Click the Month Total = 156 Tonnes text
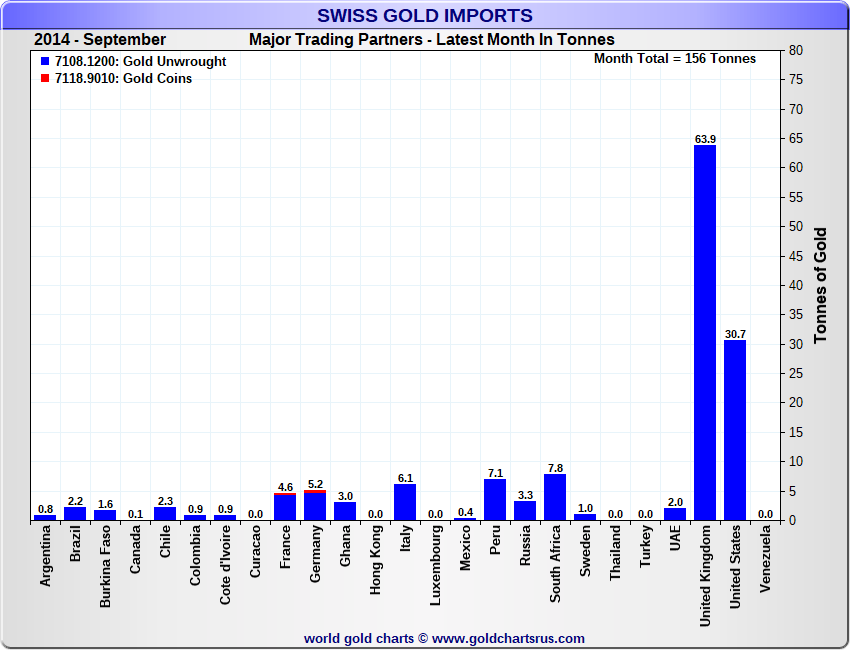 675,59
